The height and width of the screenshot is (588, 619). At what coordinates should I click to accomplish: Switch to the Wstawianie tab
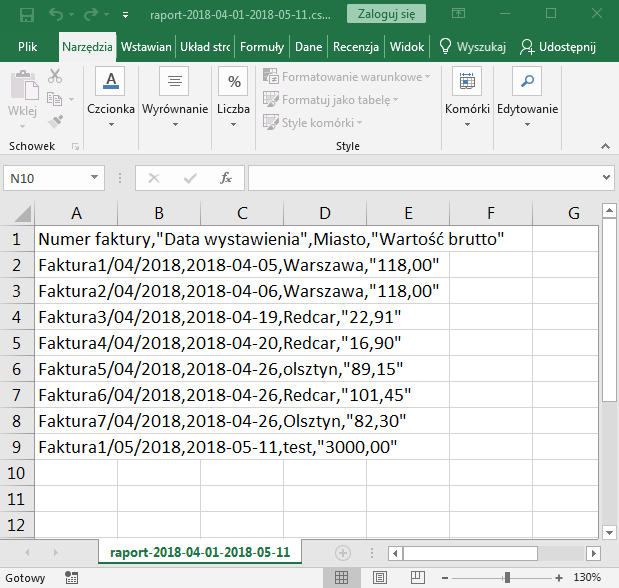point(146,47)
